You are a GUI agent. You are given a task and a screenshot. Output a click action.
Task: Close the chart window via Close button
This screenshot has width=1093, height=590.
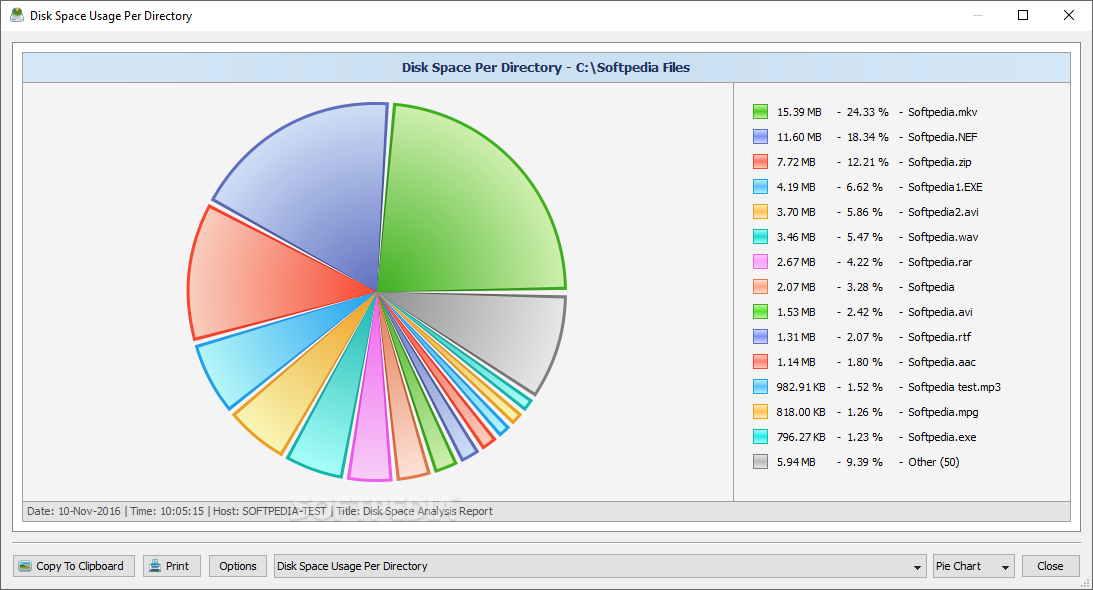pos(1050,566)
